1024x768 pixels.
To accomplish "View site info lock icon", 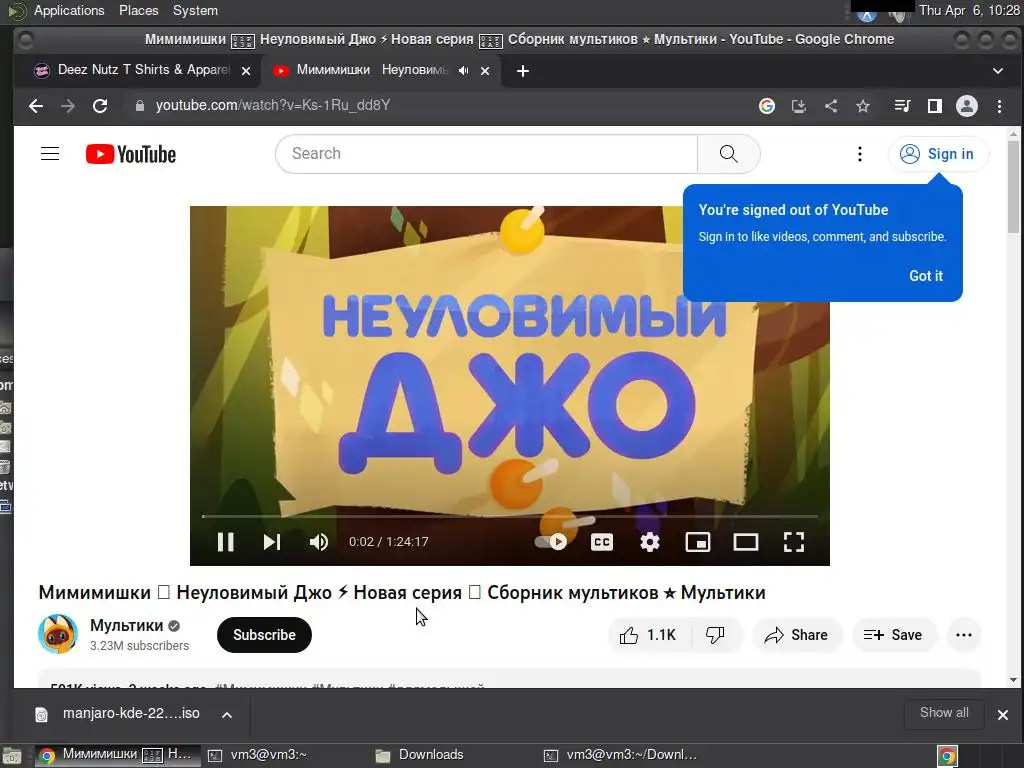I will (x=139, y=106).
